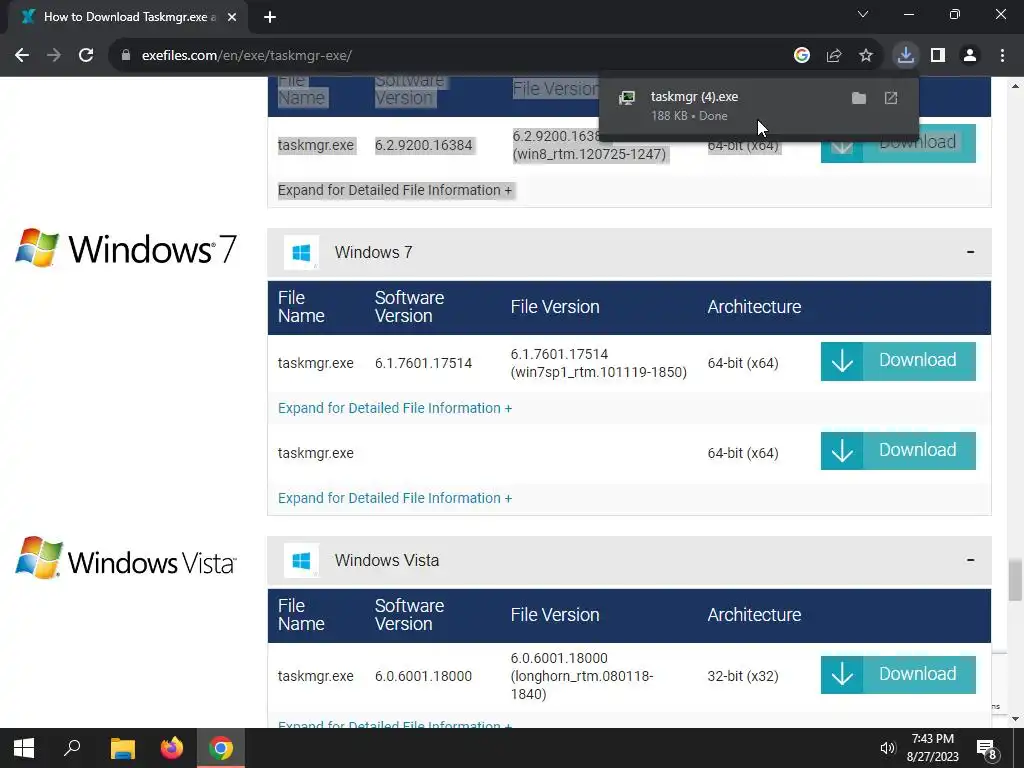Open taskmgr (4).exe download in new tab
Screen dimensions: 1024x768
point(891,98)
